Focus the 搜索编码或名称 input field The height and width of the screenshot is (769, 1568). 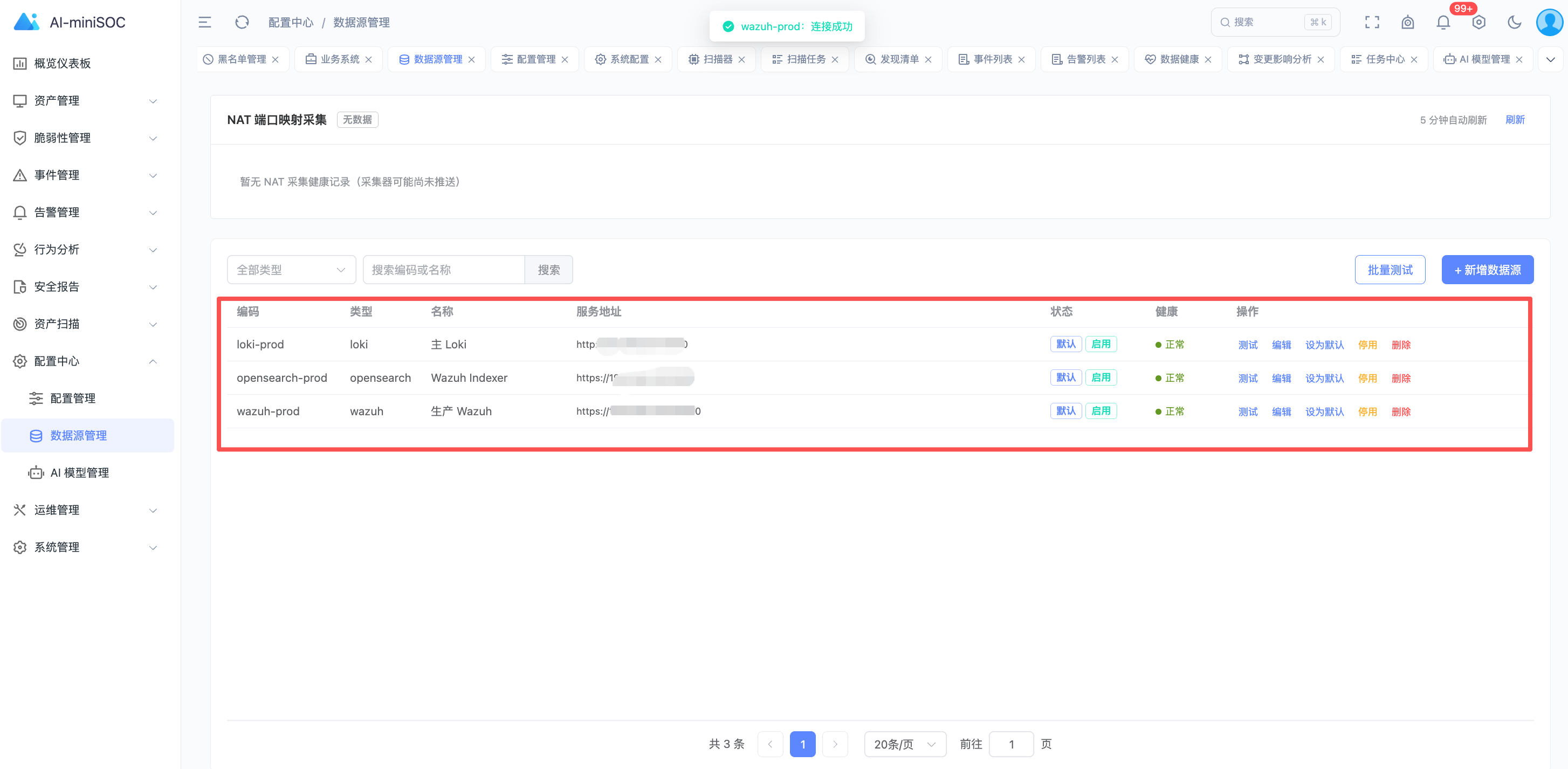444,270
